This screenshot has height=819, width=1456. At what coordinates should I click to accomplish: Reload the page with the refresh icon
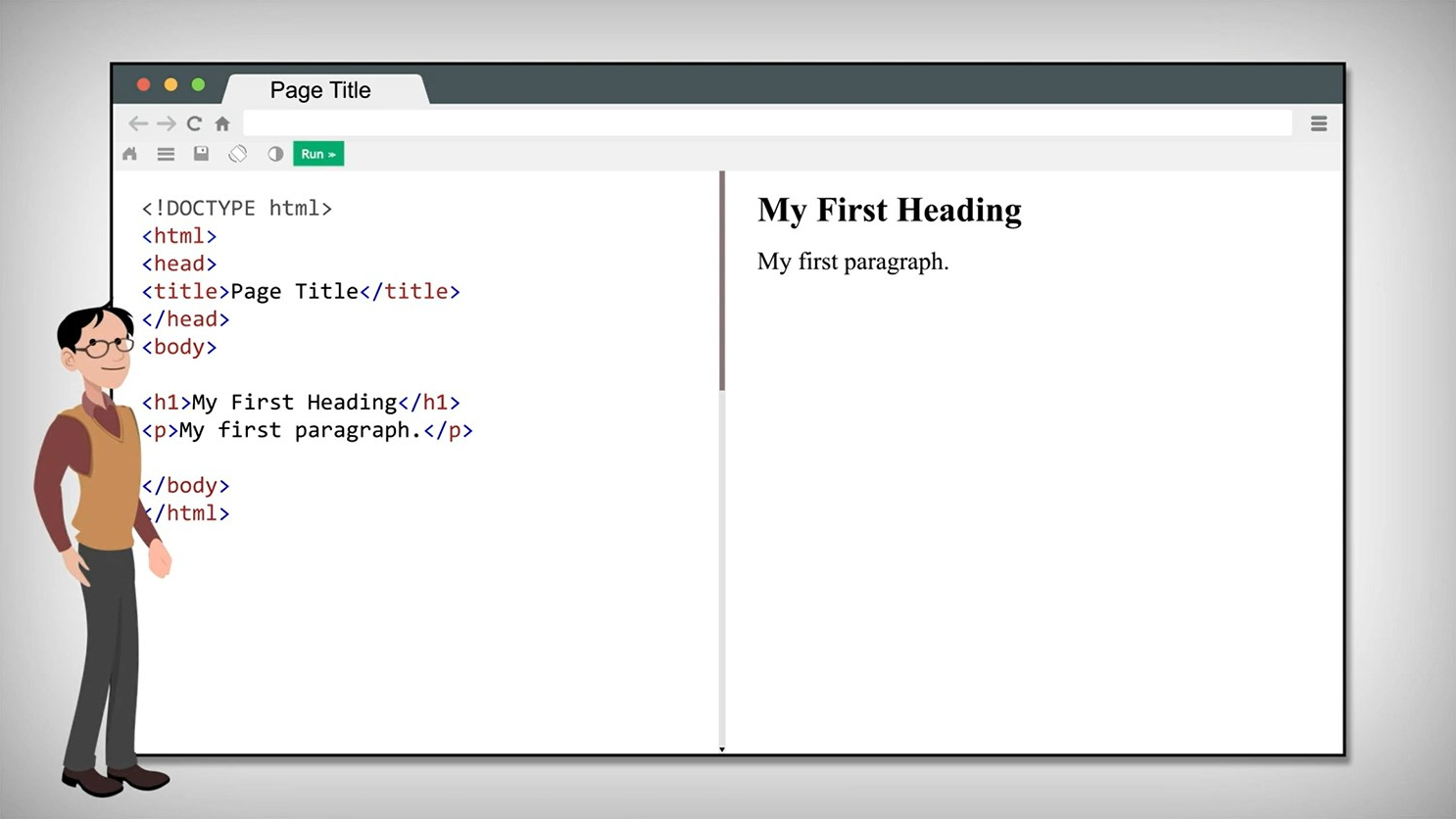tap(194, 123)
